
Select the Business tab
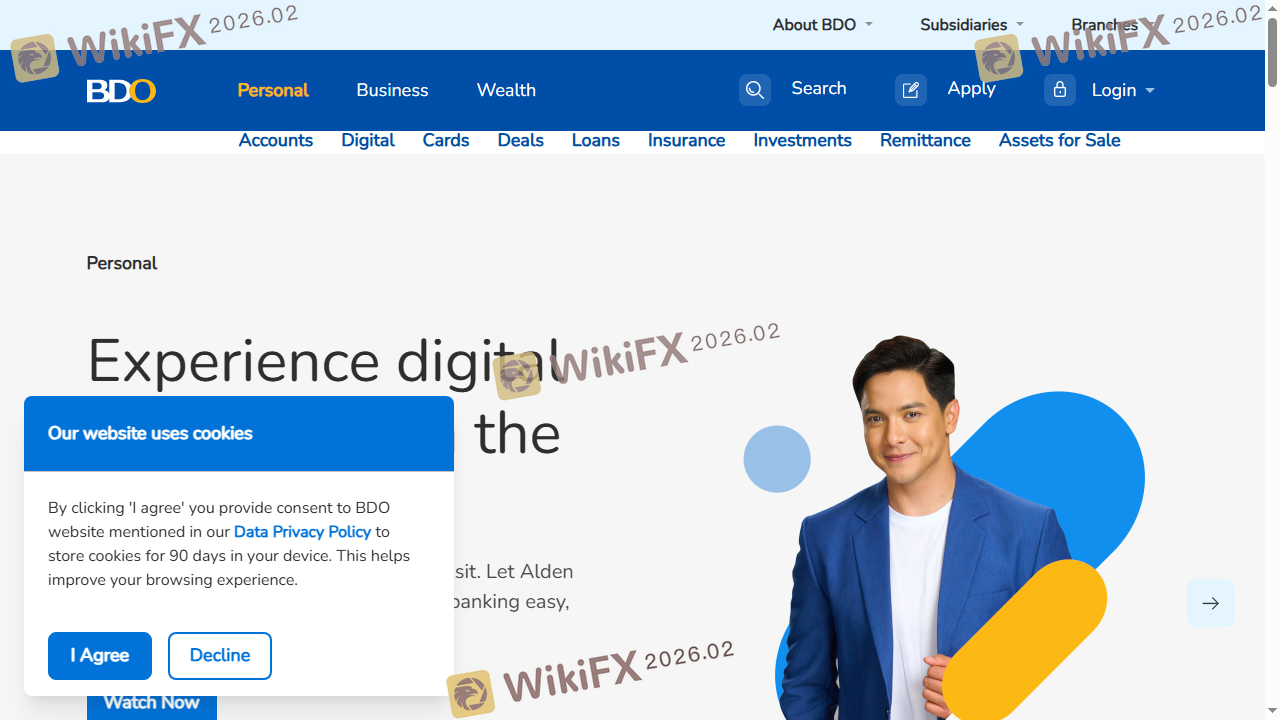(392, 90)
